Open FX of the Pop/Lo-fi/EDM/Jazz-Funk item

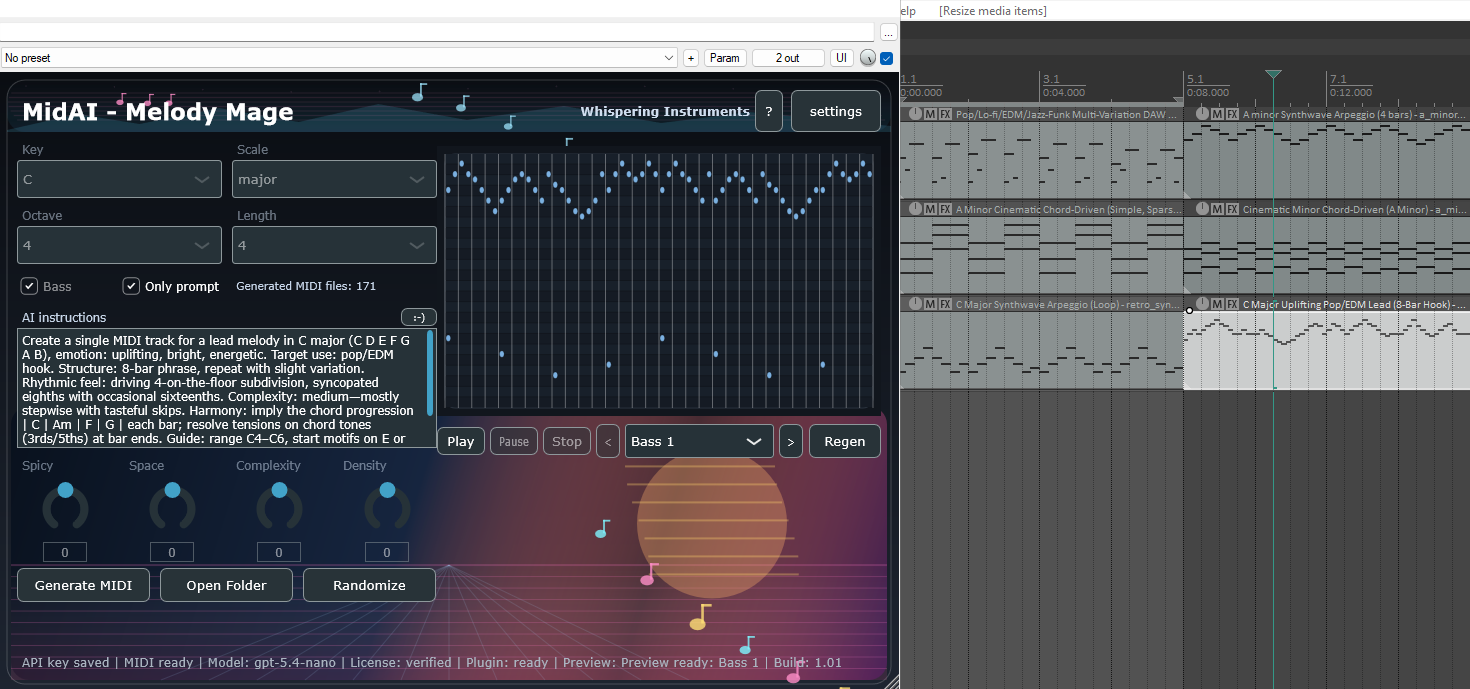click(945, 115)
